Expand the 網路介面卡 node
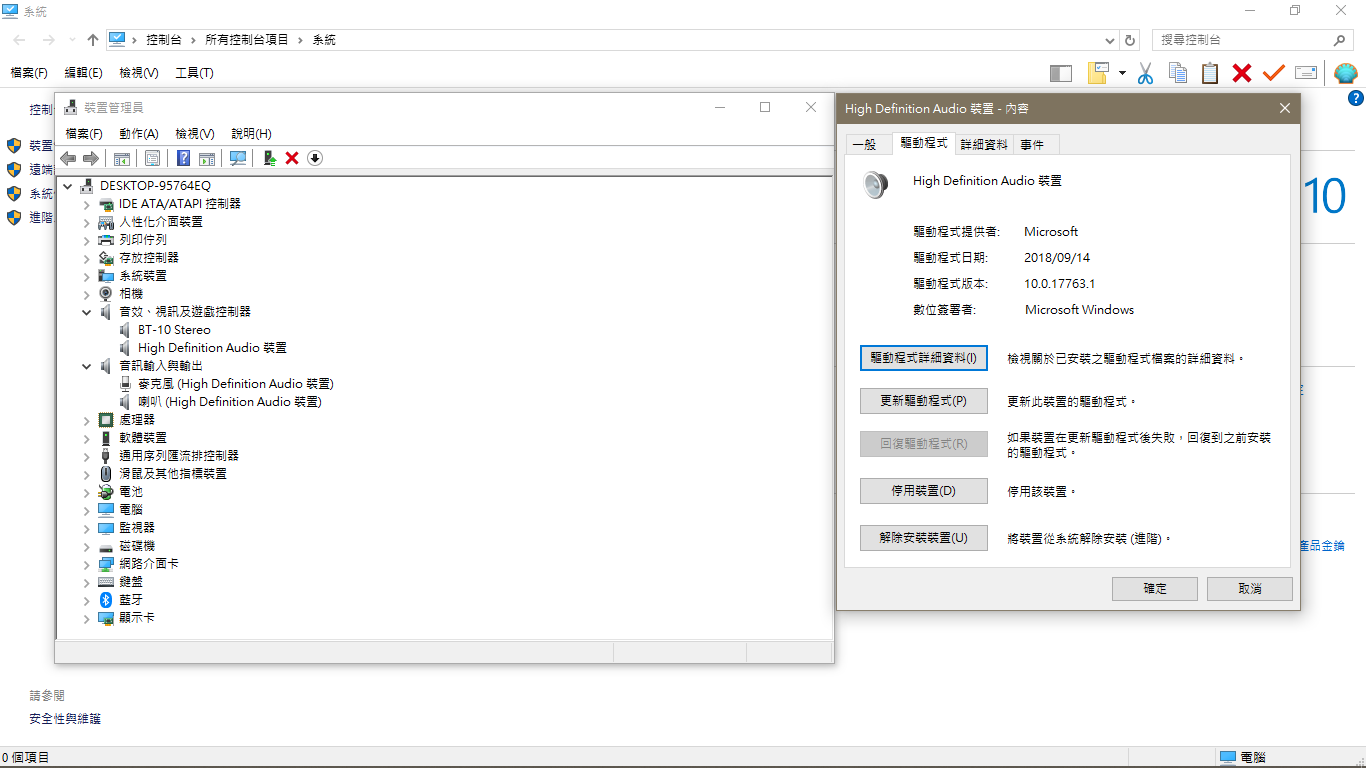The image size is (1366, 768). [87, 564]
